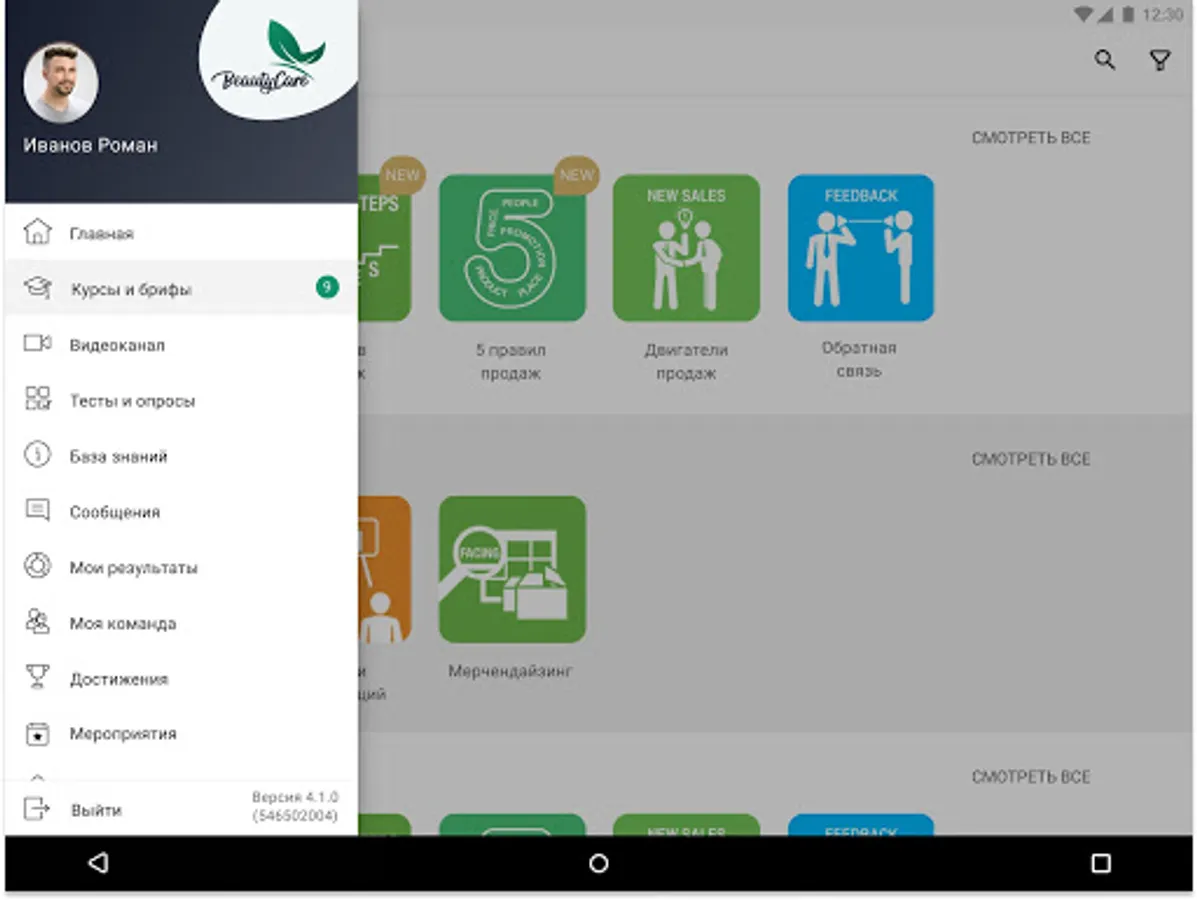Click the Мерчендайзинг caption
The width and height of the screenshot is (1197, 900).
[x=510, y=670]
